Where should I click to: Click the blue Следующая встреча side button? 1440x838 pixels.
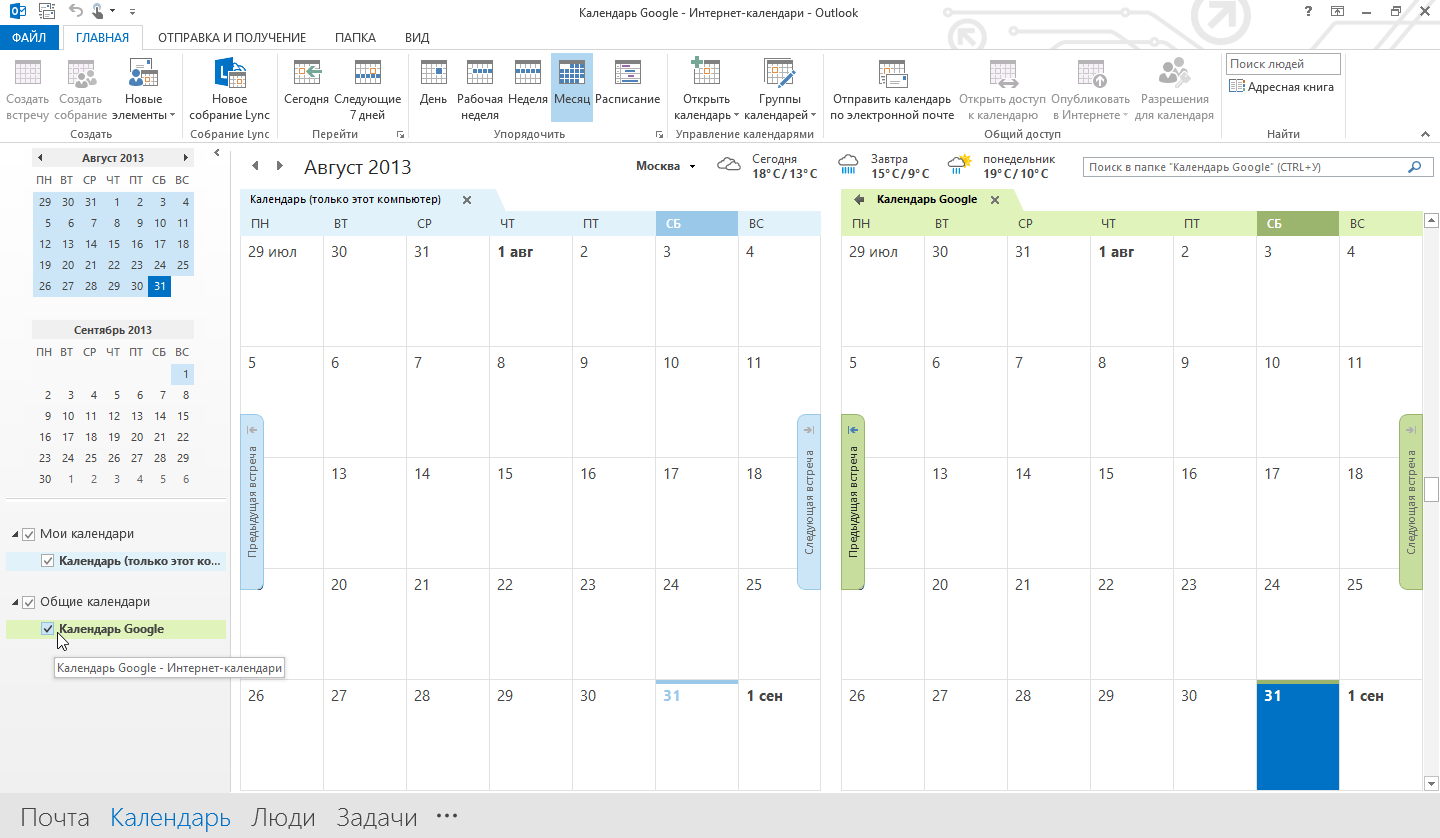[x=809, y=501]
